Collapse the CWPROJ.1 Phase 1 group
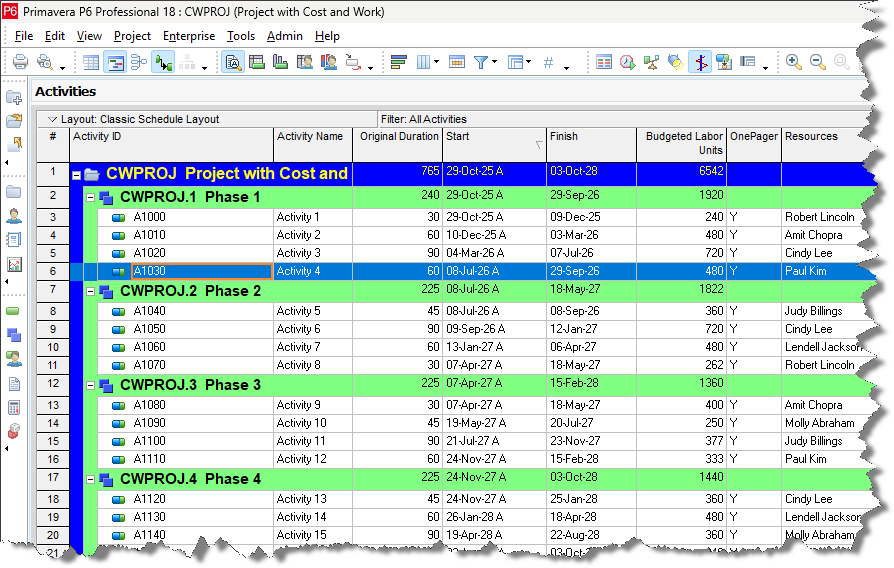 [x=90, y=197]
